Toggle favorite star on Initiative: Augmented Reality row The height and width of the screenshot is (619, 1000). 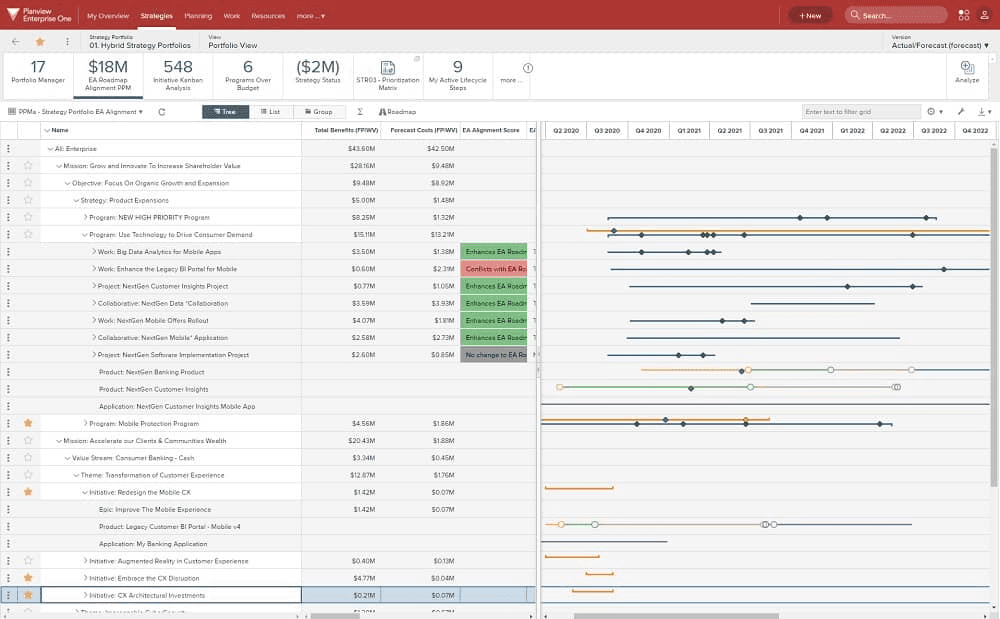point(28,561)
